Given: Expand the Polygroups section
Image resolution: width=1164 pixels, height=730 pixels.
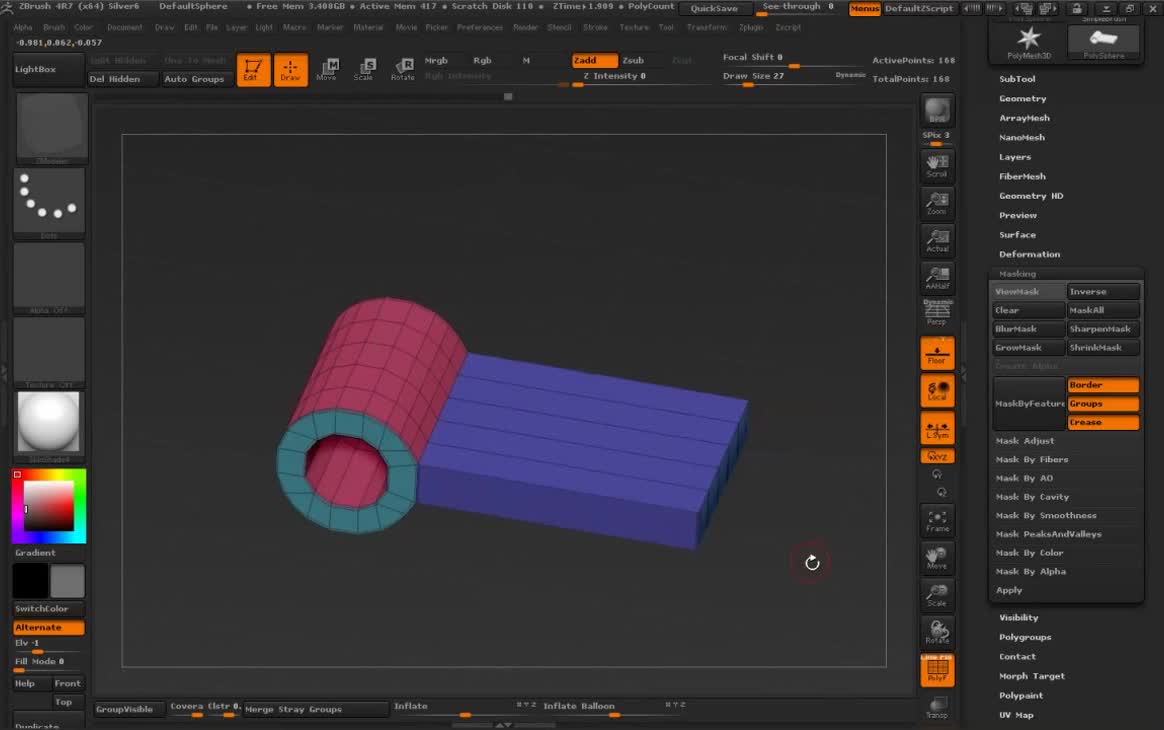Looking at the screenshot, I should (x=1024, y=637).
